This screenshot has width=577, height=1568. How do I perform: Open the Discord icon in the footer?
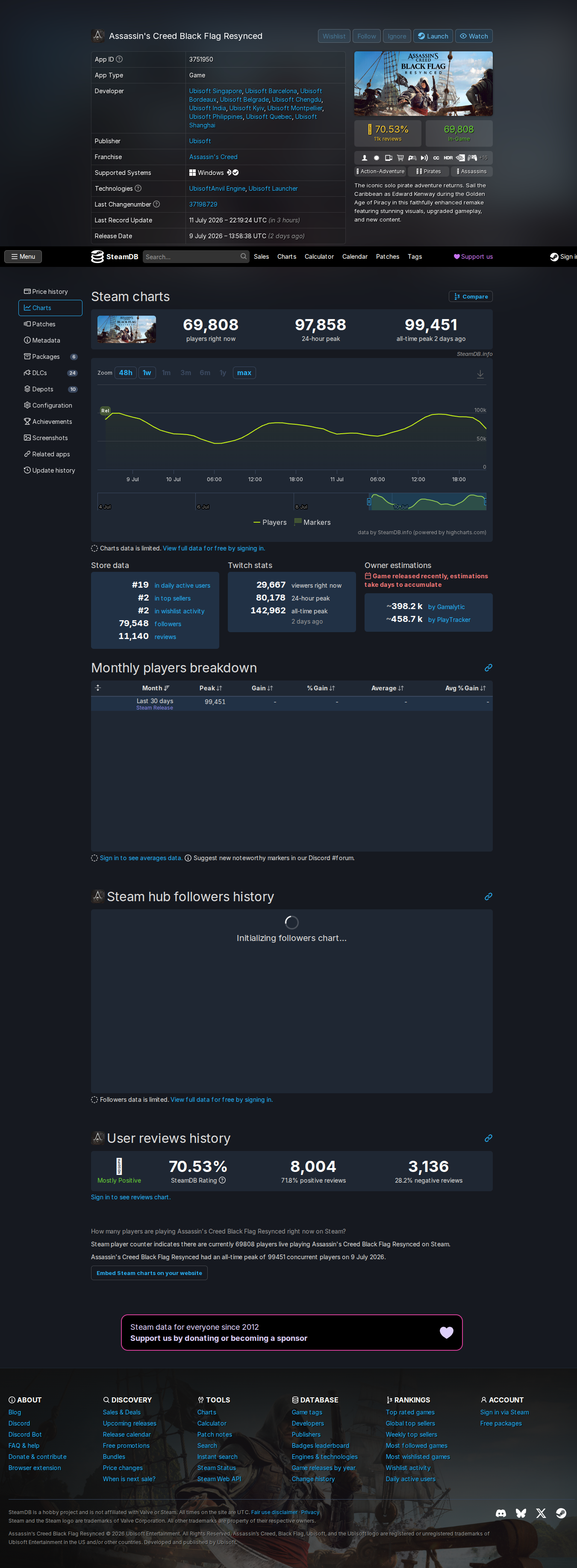(501, 1512)
